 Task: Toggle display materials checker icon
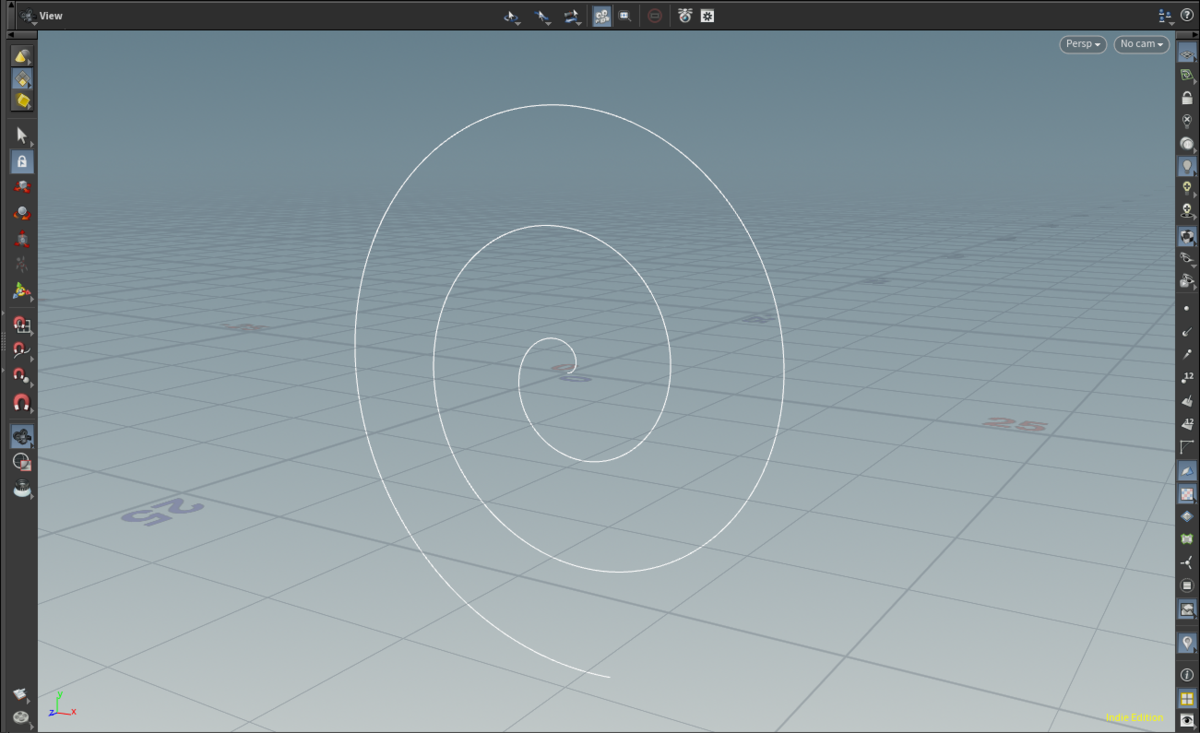pyautogui.click(x=1187, y=237)
